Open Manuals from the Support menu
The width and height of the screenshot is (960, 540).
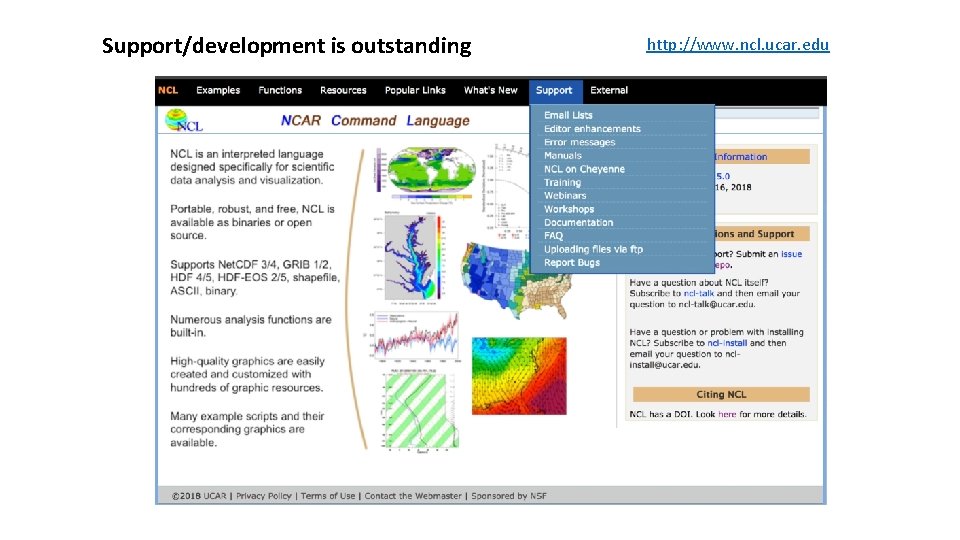[x=563, y=156]
